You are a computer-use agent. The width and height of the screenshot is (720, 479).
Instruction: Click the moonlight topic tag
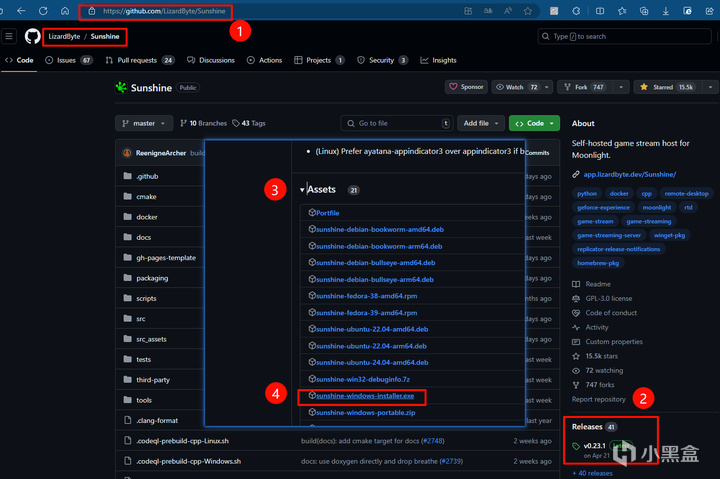pyautogui.click(x=657, y=208)
